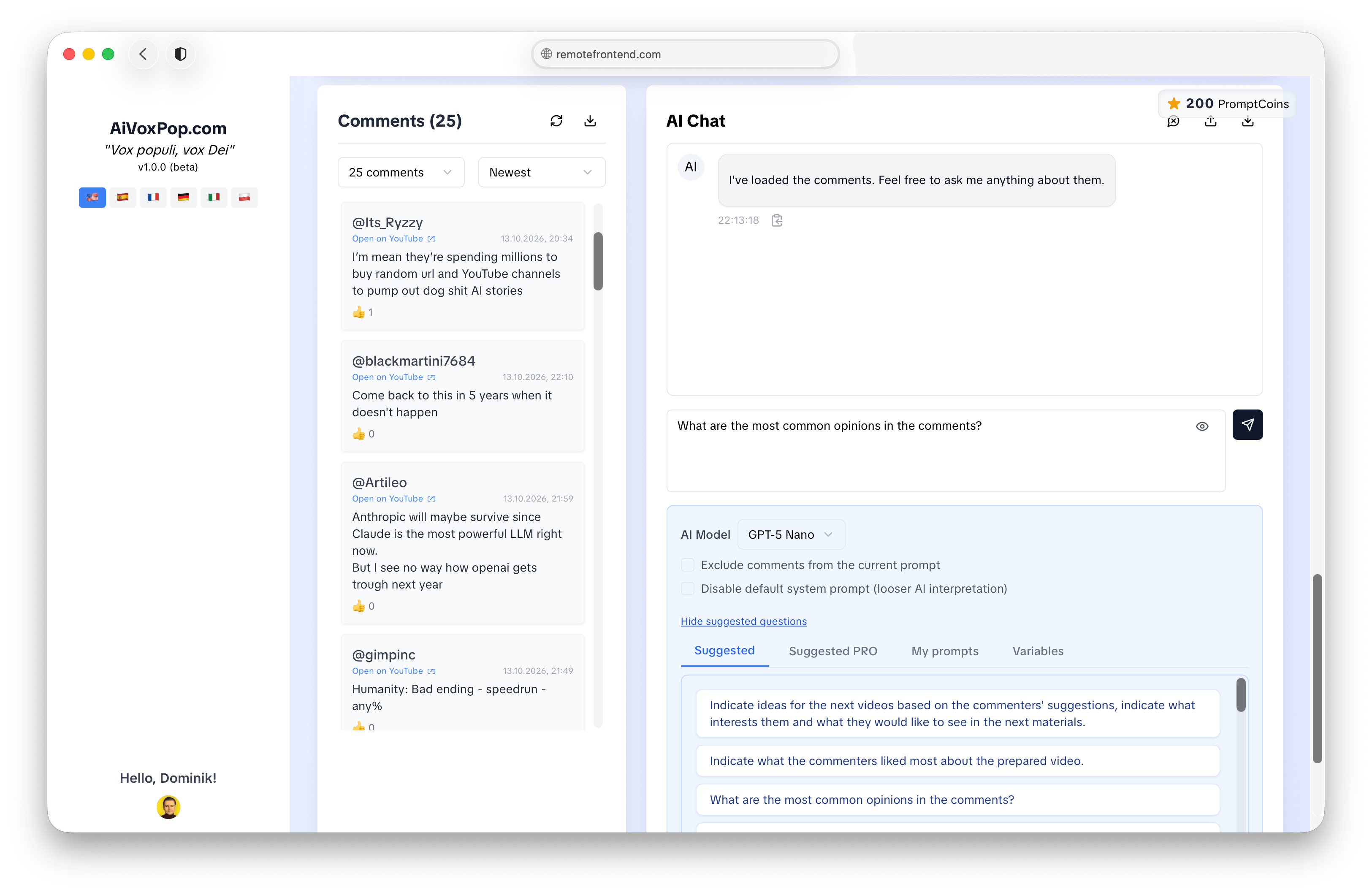The height and width of the screenshot is (895, 1372).
Task: Open the My prompts tab
Action: (x=945, y=651)
